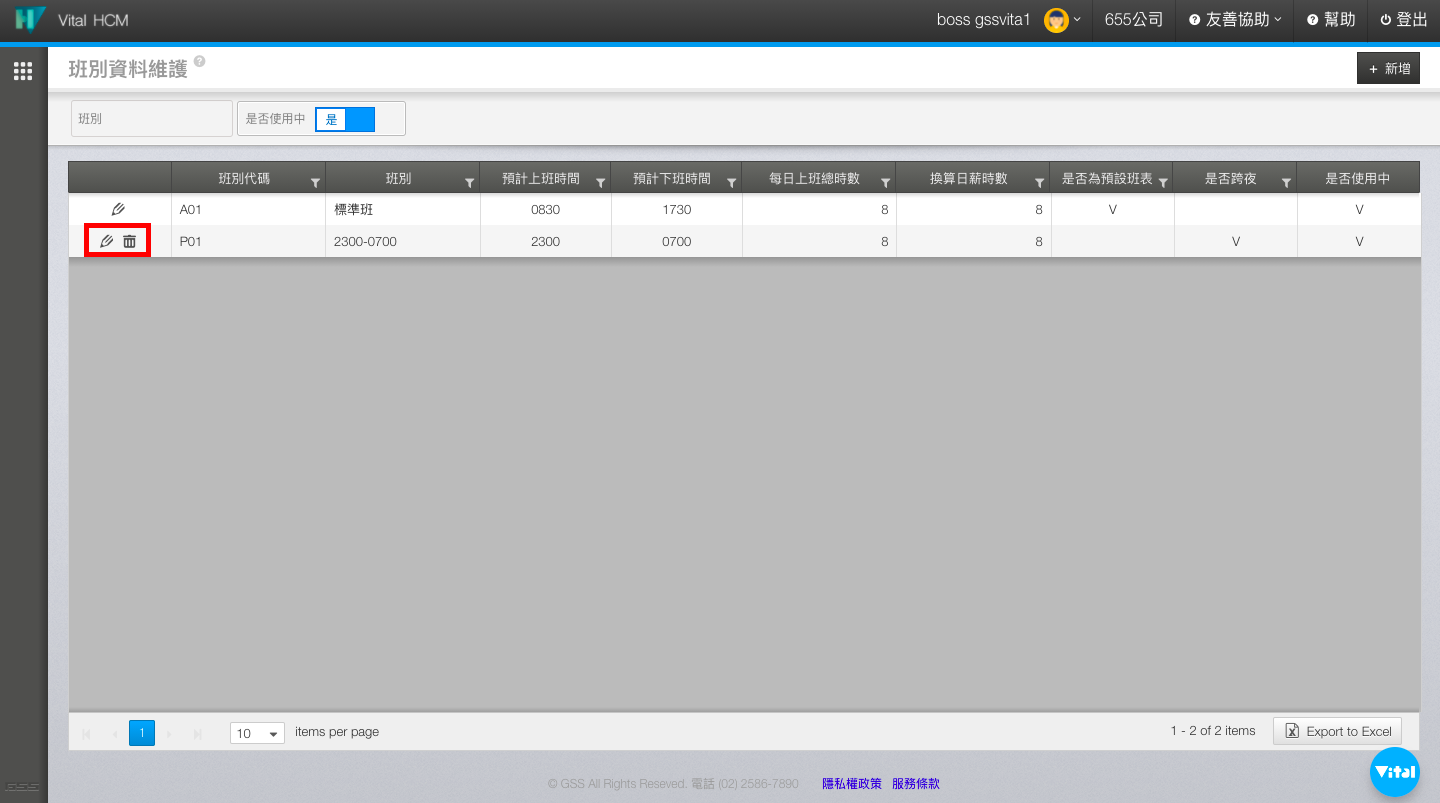
Task: Open the 隱私權政策 link
Action: point(851,784)
